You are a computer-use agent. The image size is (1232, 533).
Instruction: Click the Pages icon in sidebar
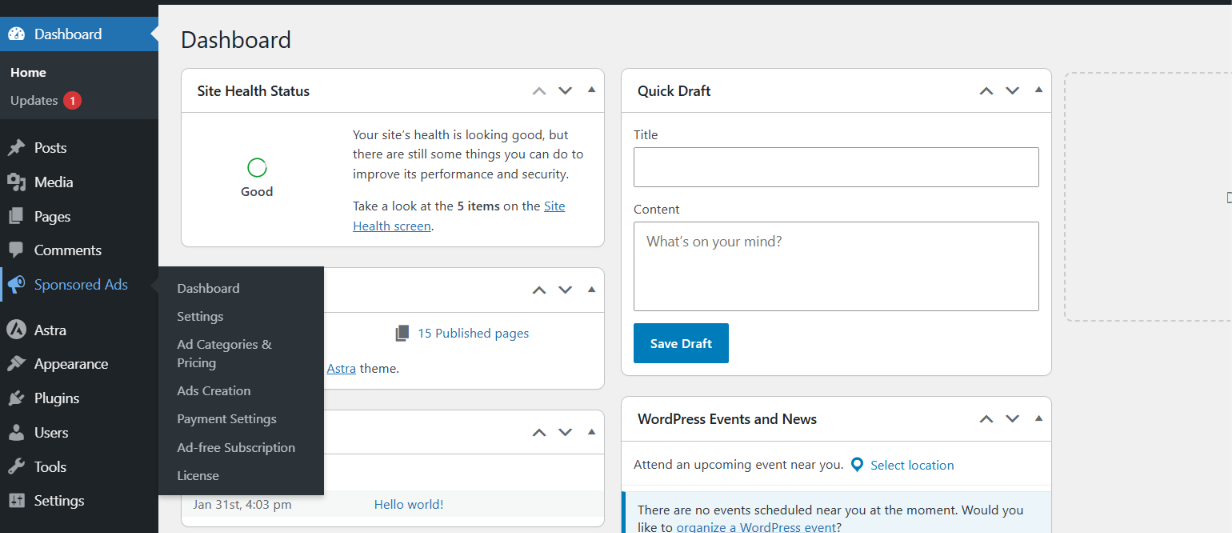pyautogui.click(x=16, y=216)
